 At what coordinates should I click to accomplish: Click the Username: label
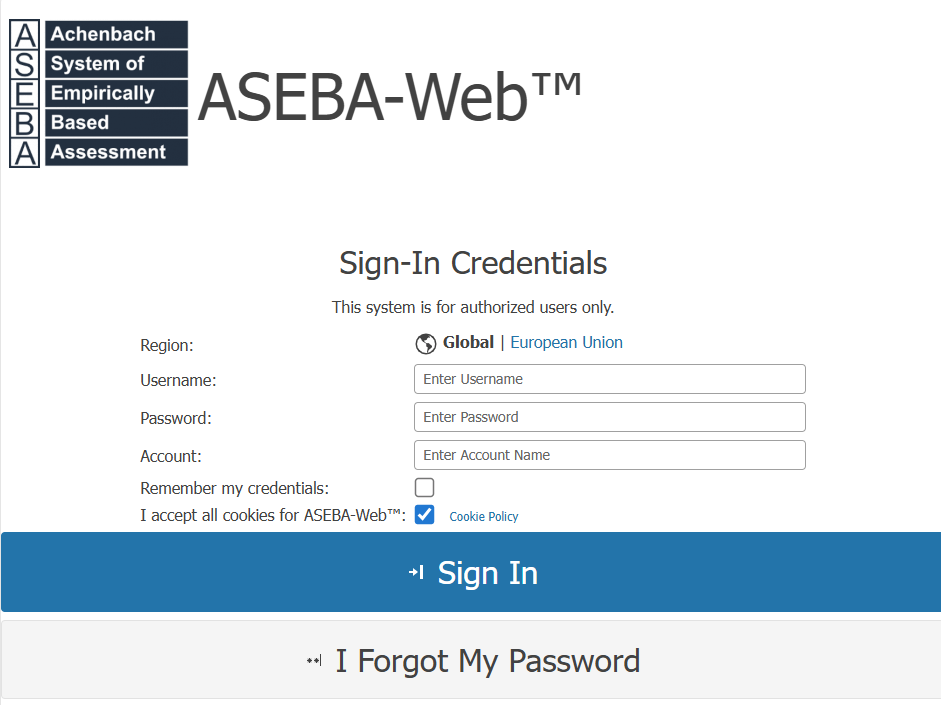178,380
